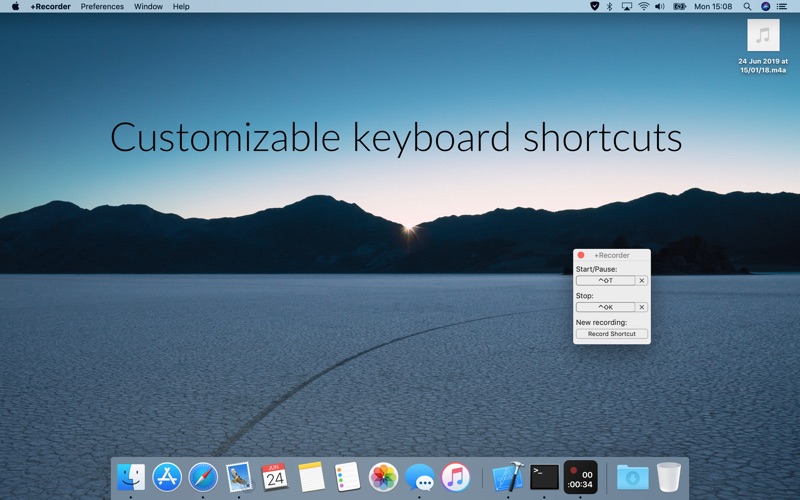Open Spotlight search
800x500 pixels.
pyautogui.click(x=747, y=6)
